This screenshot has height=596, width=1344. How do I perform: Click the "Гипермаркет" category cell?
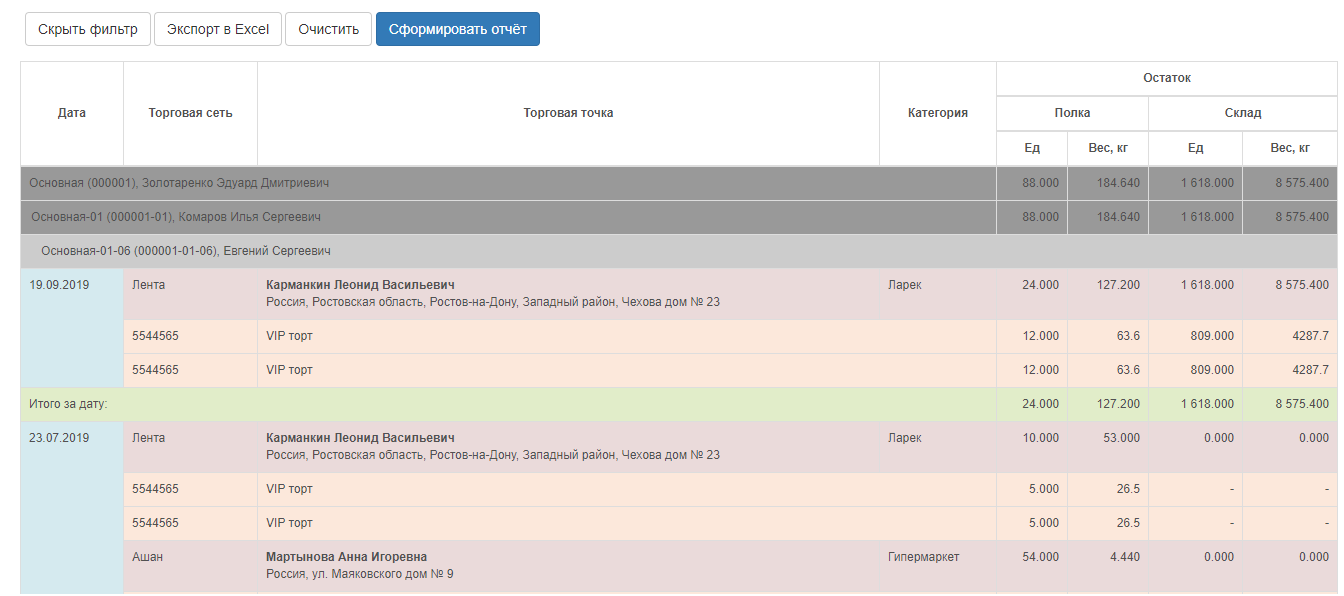click(923, 557)
